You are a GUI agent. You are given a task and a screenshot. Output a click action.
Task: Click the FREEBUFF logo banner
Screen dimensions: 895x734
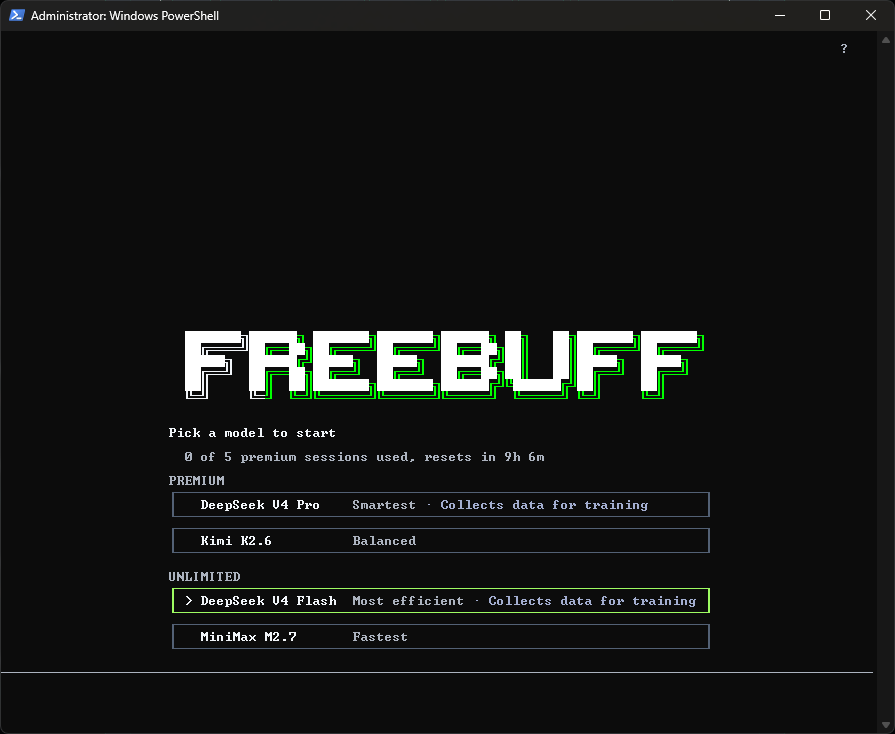tap(444, 364)
